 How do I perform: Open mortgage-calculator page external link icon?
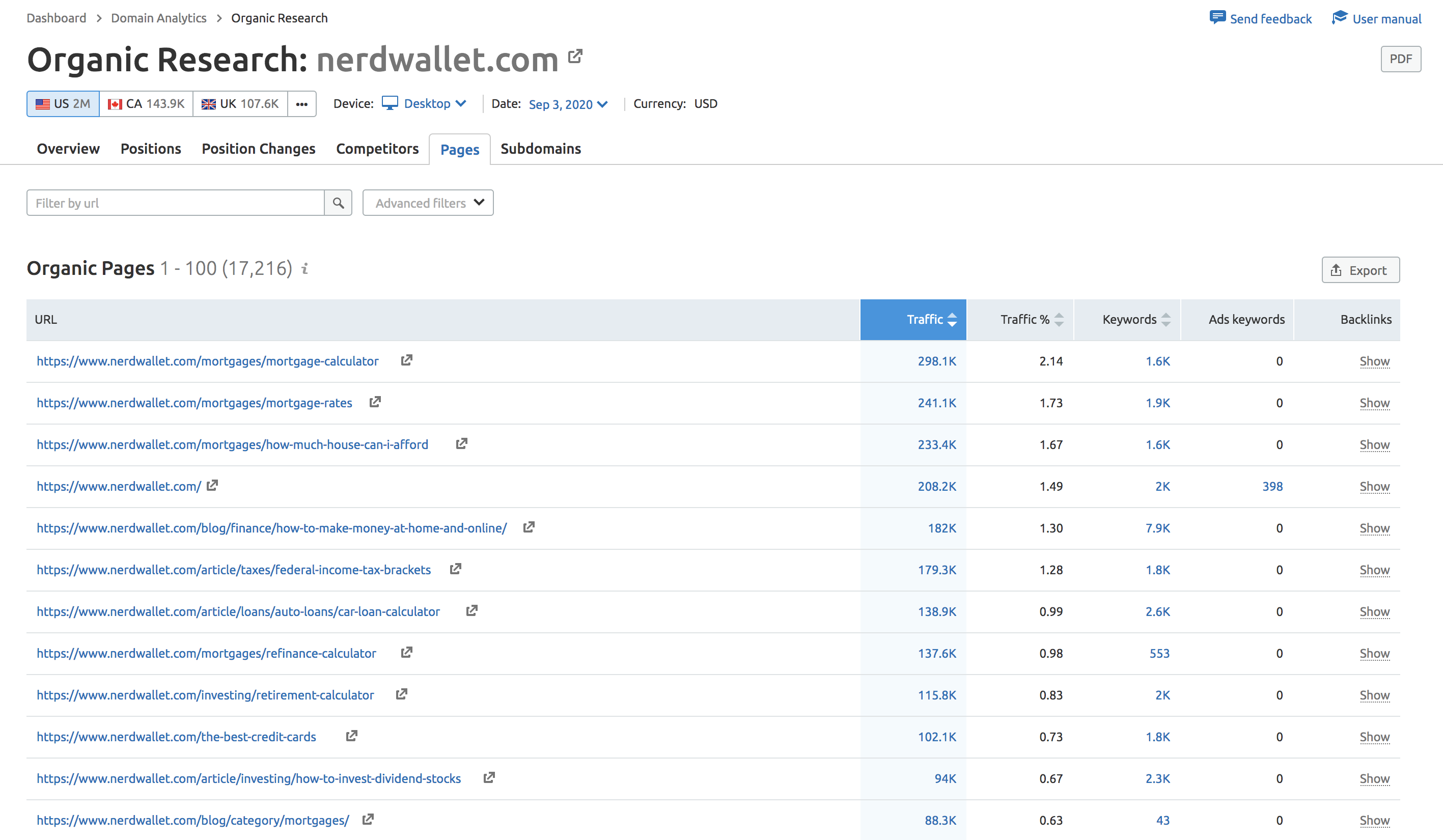click(406, 360)
